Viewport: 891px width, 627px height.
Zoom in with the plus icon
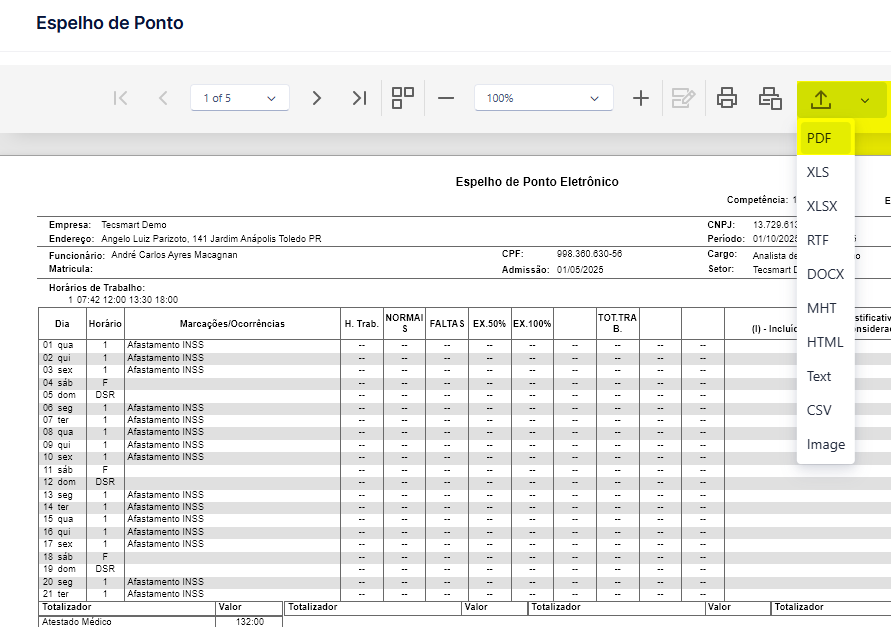[x=641, y=98]
